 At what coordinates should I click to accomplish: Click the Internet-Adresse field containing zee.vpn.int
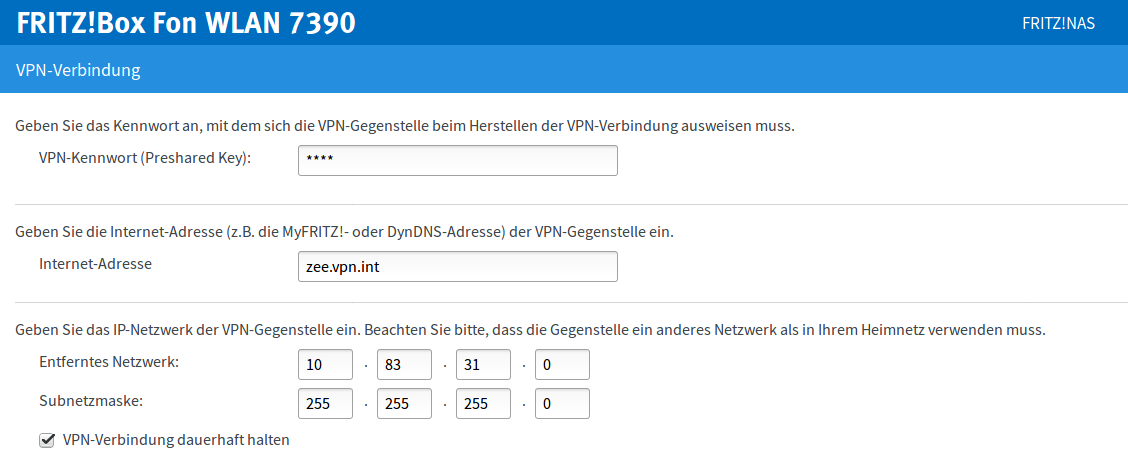[x=457, y=266]
